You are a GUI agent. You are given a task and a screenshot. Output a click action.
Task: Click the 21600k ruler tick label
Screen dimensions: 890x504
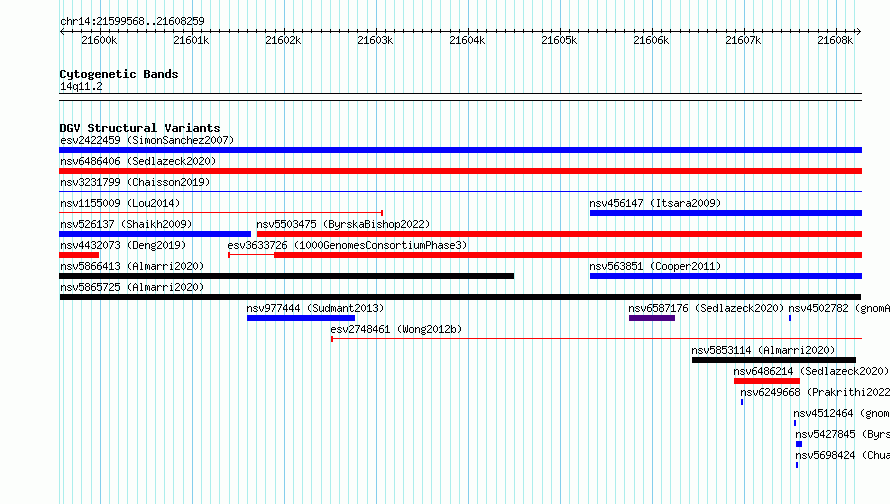99,40
